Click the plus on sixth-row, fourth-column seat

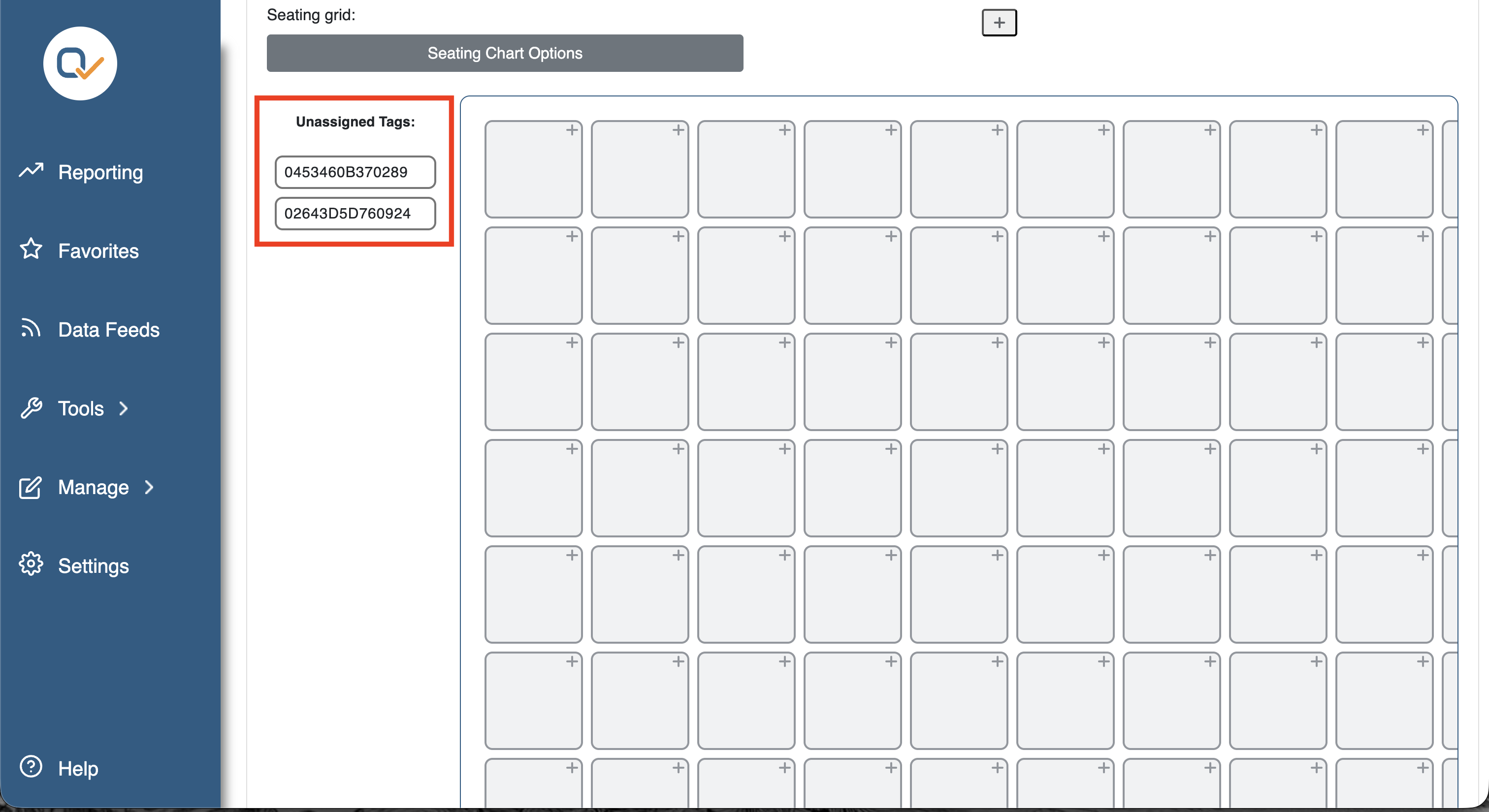tap(891, 661)
